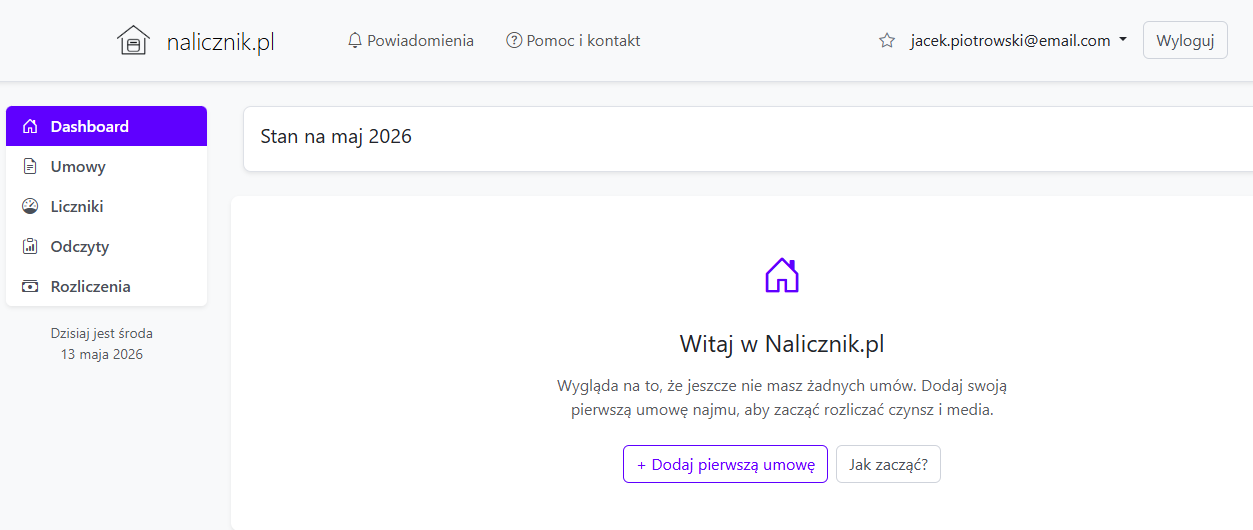Viewport: 1253px width, 530px height.
Task: Click the Dashboard home icon in sidebar
Action: click(x=30, y=127)
